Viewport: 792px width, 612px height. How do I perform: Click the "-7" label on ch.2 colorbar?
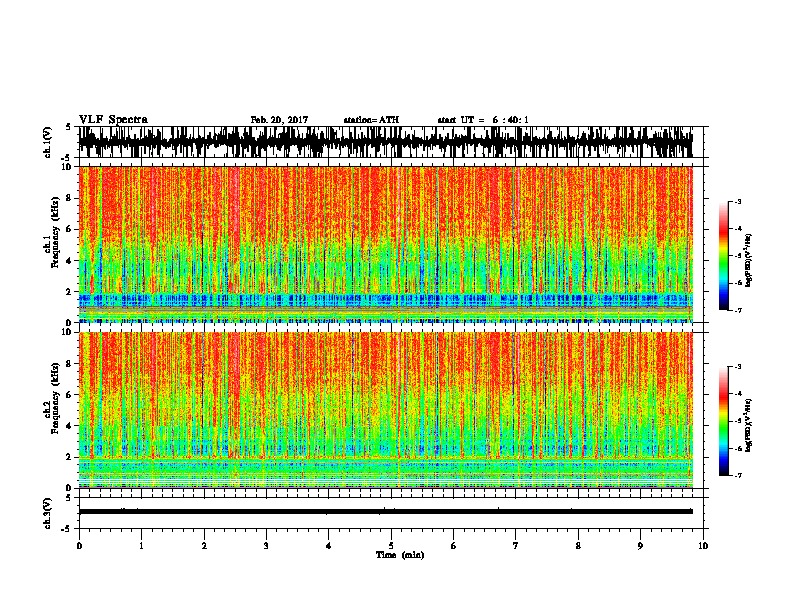tap(737, 475)
